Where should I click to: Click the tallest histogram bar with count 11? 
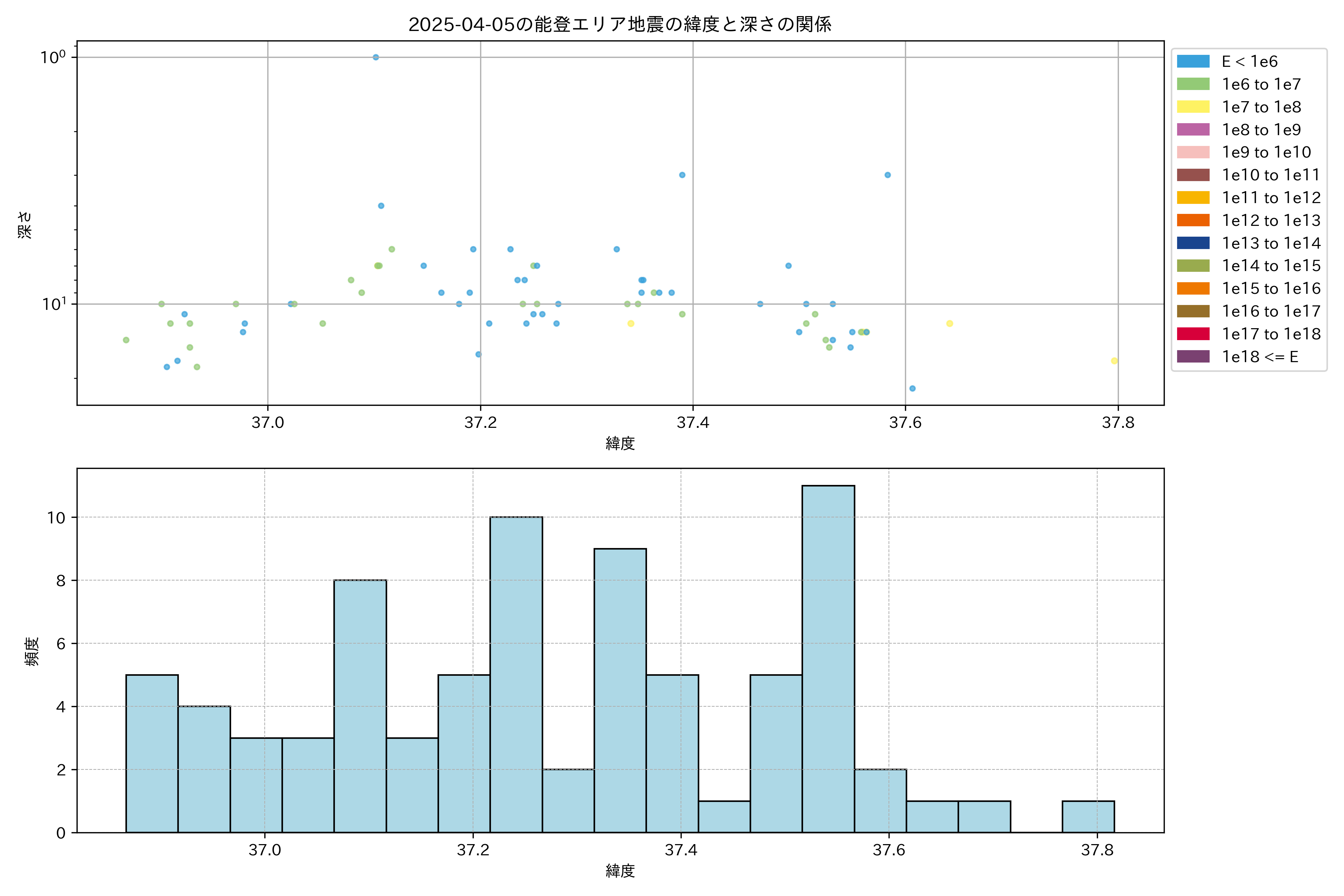pos(828,659)
